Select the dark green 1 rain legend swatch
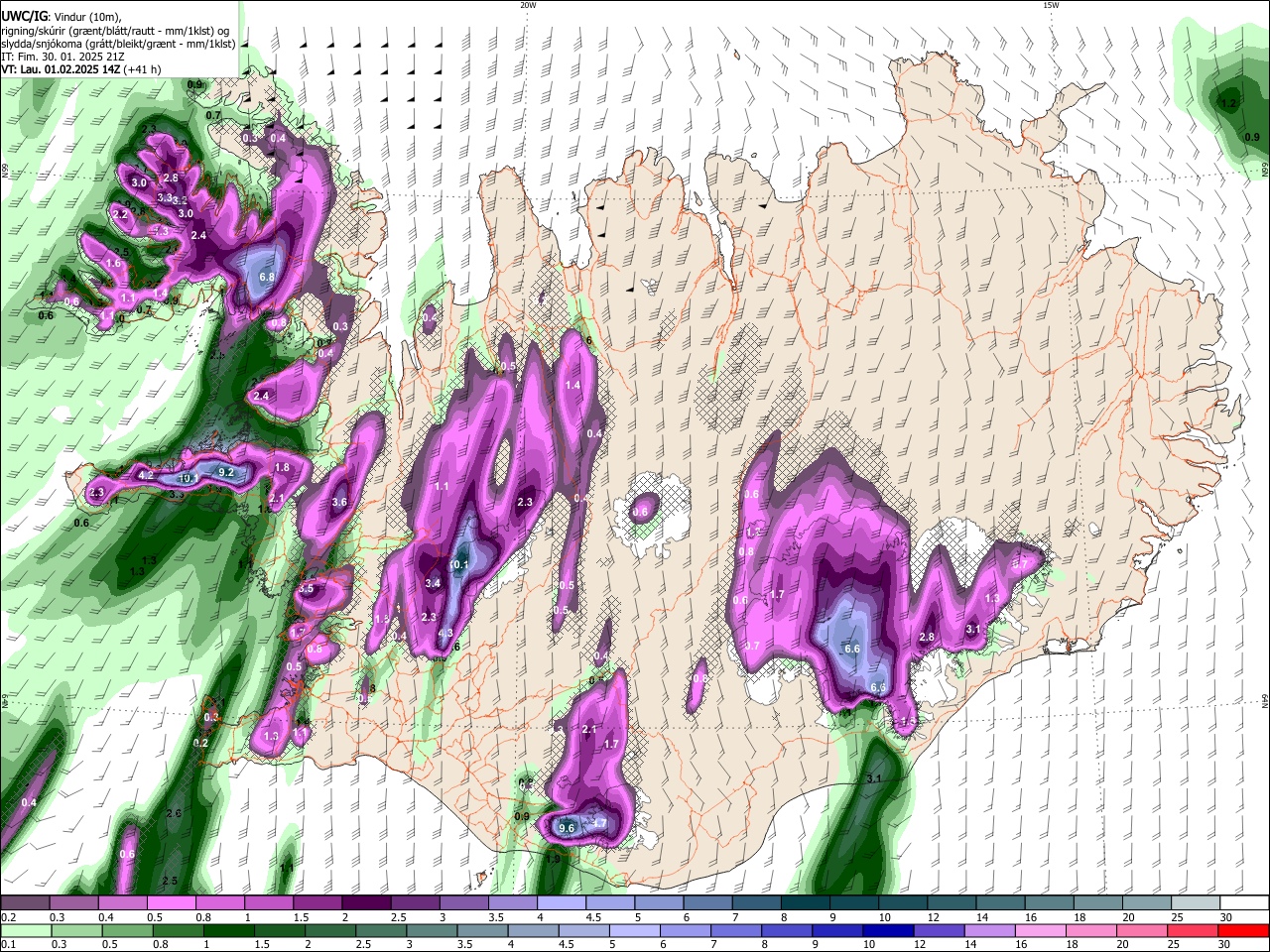The image size is (1270, 952). pyautogui.click(x=228, y=930)
